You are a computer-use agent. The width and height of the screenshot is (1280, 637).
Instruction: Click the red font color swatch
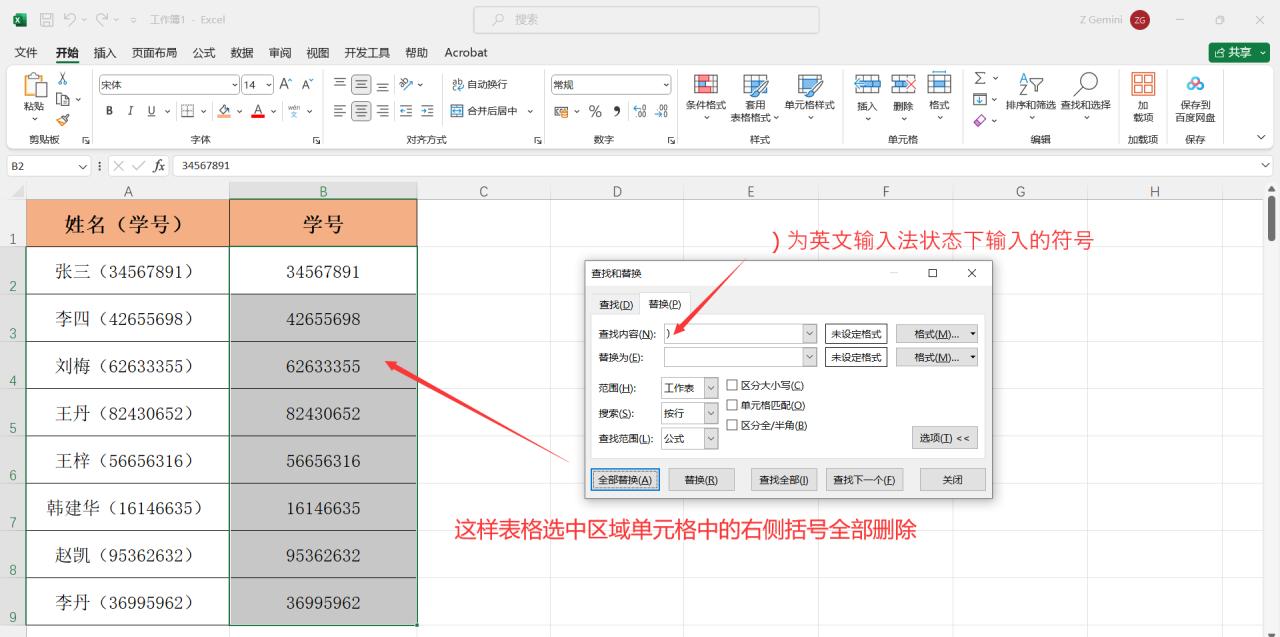tap(258, 111)
